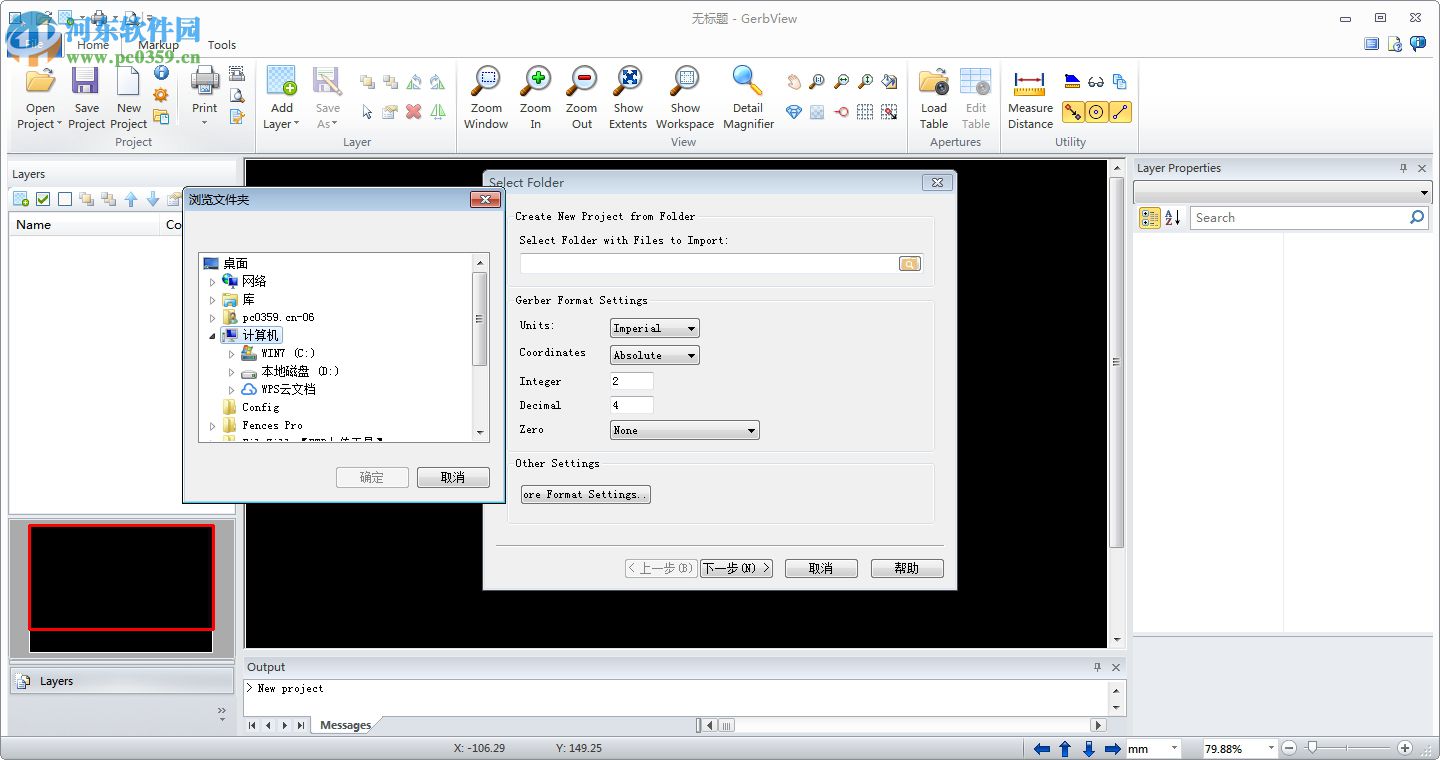Screen dimensions: 1440x760
Task: Click the red delete X icon in Layer group
Action: pyautogui.click(x=414, y=112)
